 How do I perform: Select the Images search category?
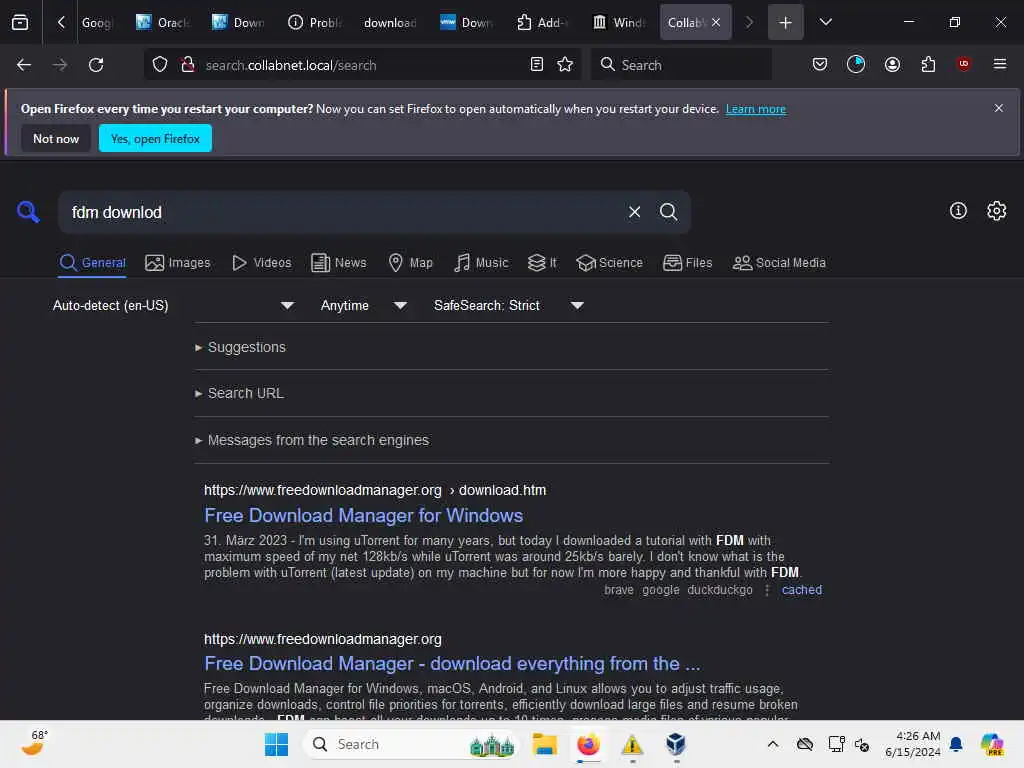click(178, 263)
